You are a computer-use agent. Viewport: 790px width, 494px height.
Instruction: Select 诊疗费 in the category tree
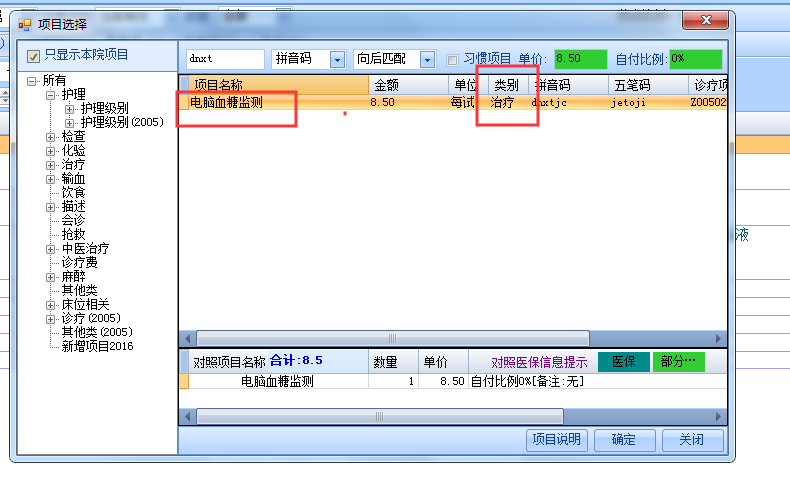[x=80, y=263]
